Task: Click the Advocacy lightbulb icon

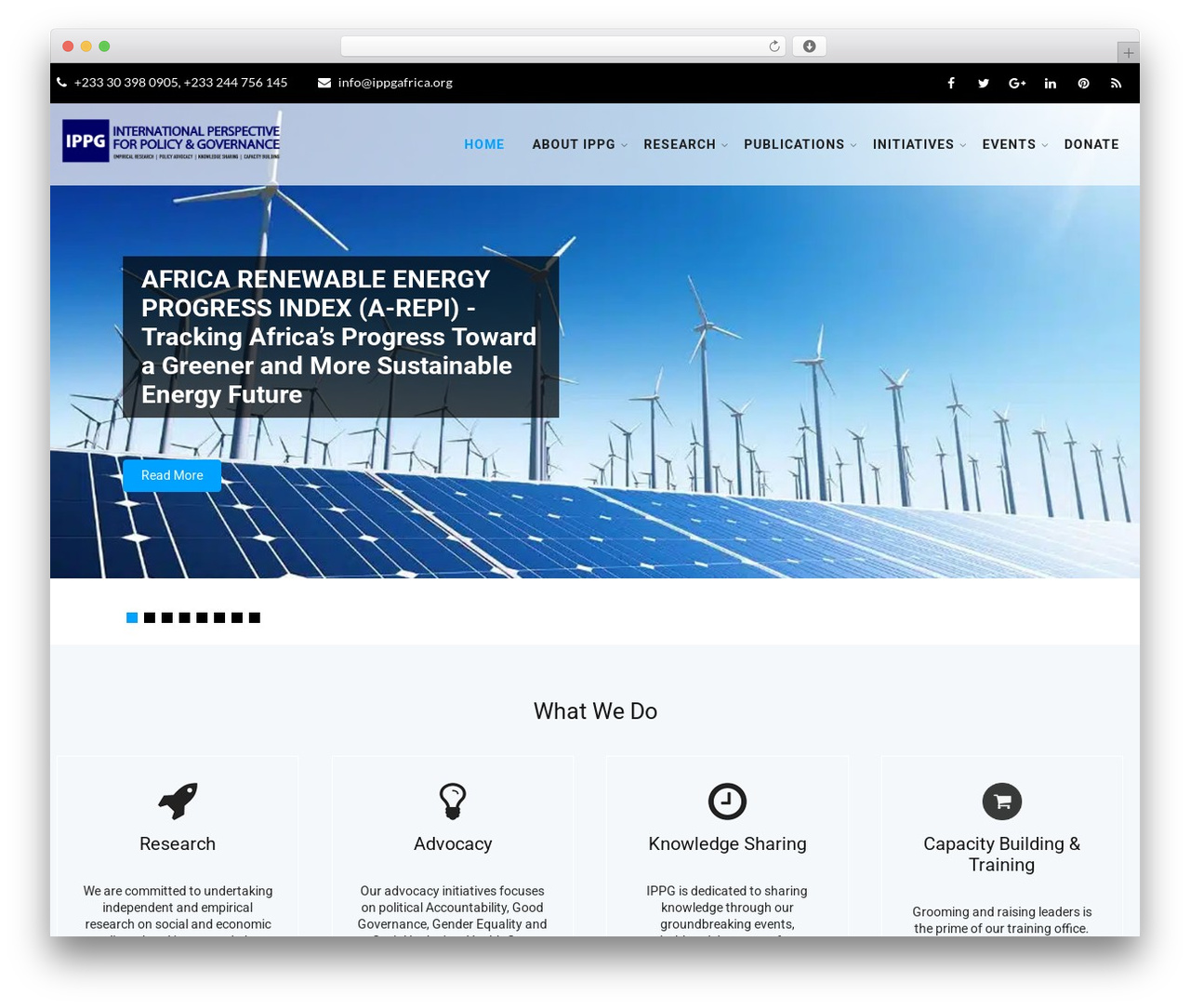Action: pos(453,801)
